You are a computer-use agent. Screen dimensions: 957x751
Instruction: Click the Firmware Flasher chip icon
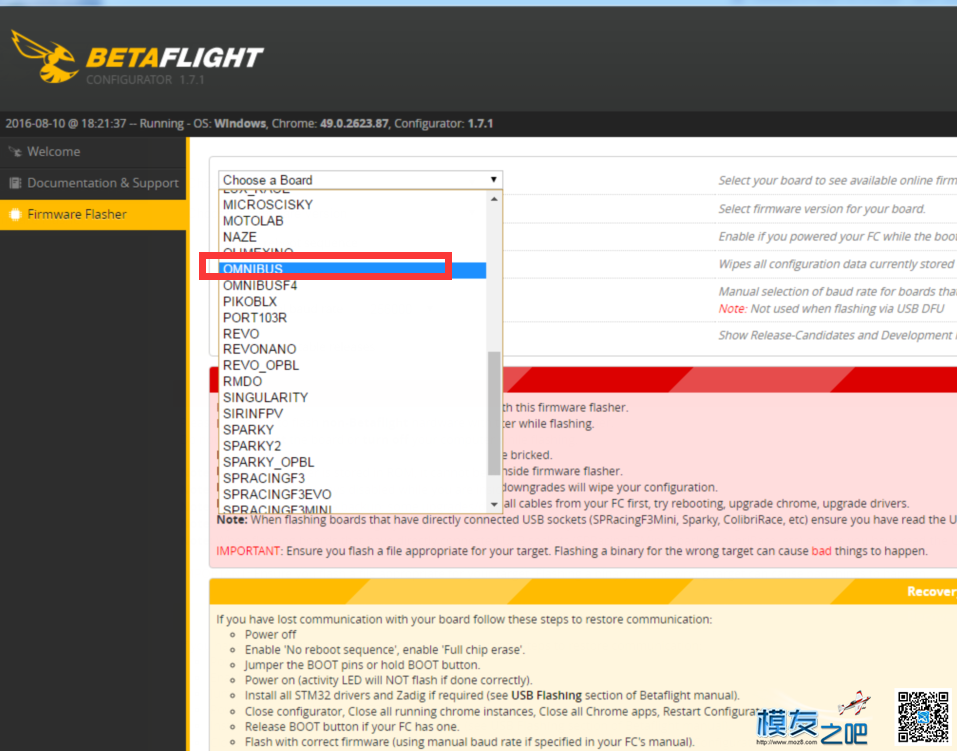click(15, 214)
